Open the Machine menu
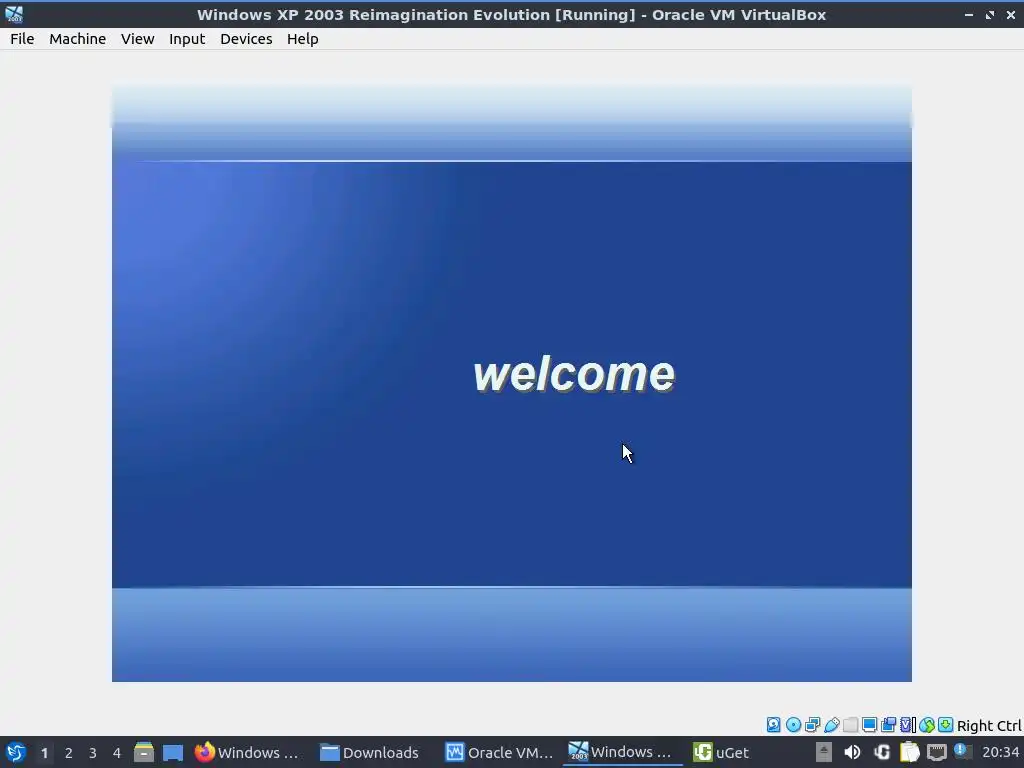 click(x=77, y=39)
